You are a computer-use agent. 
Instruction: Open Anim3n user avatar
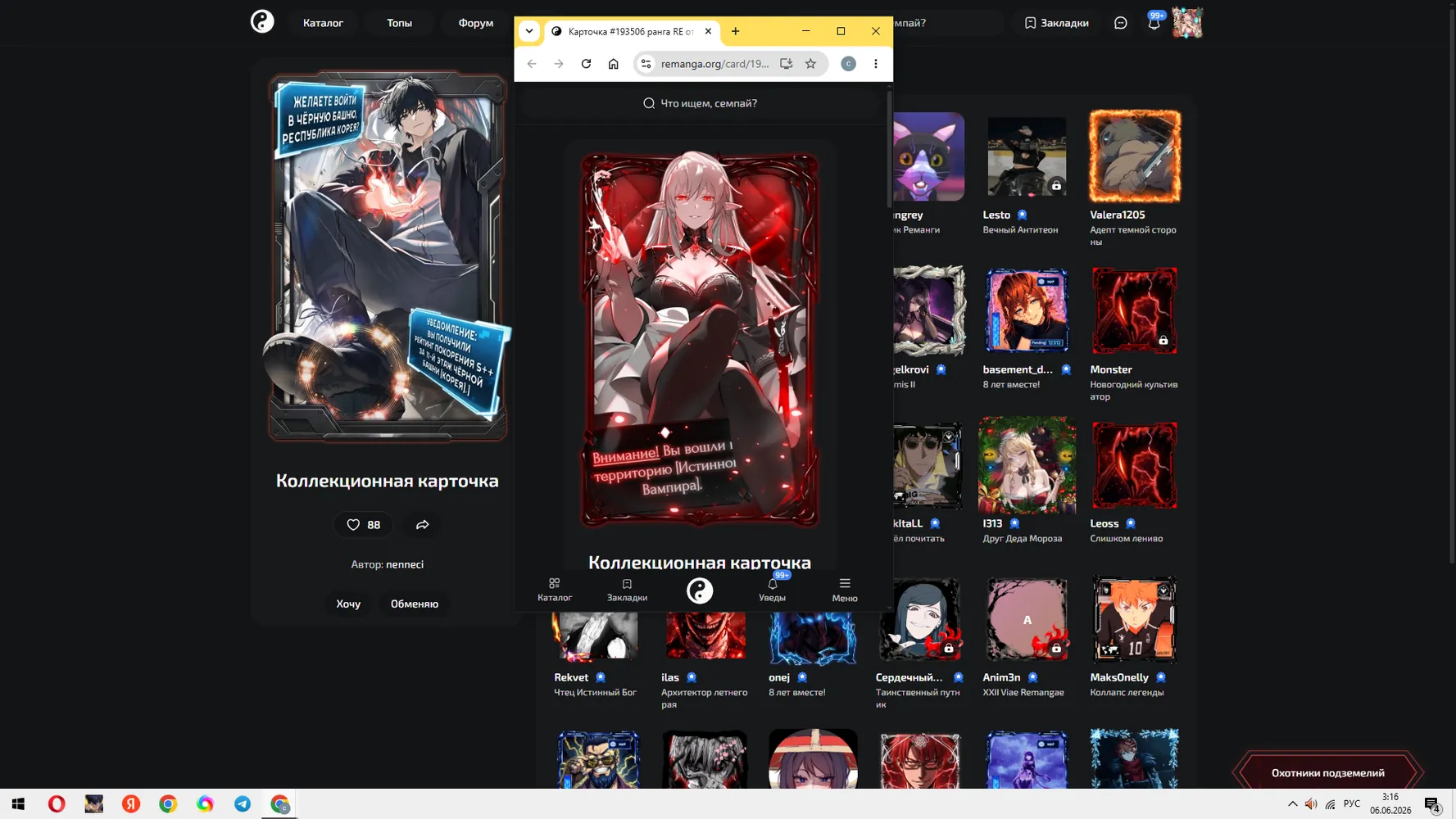[x=1027, y=620]
